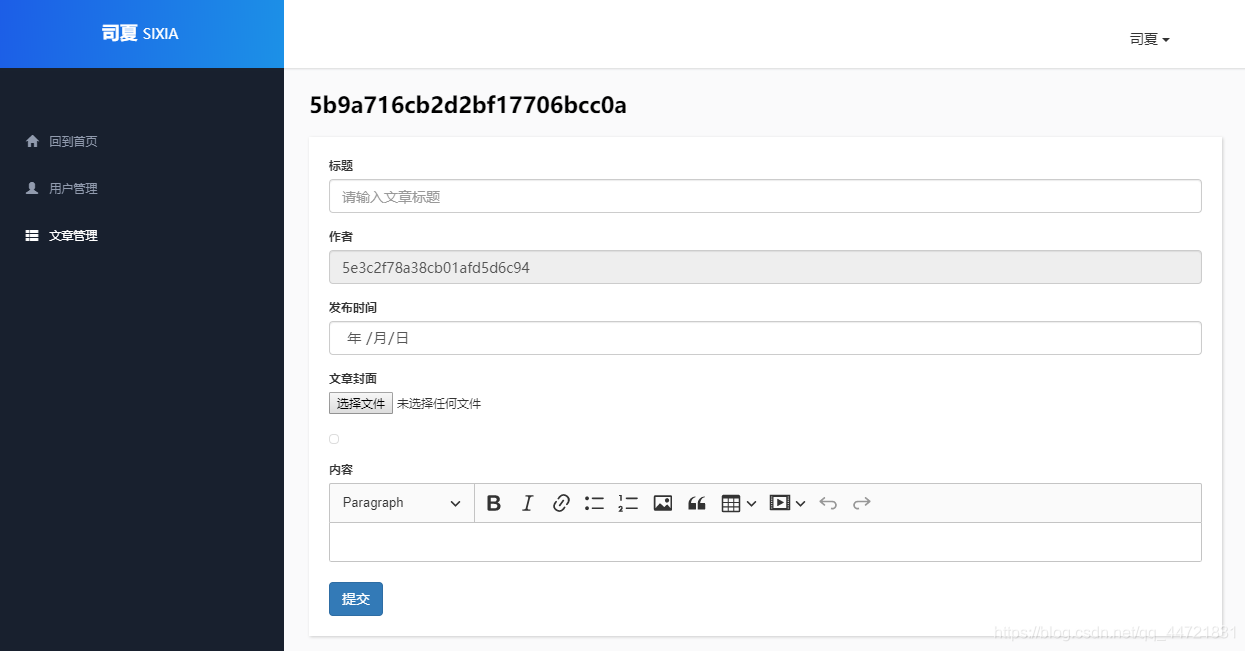Click the undo arrow in the editor toolbar

click(x=828, y=503)
